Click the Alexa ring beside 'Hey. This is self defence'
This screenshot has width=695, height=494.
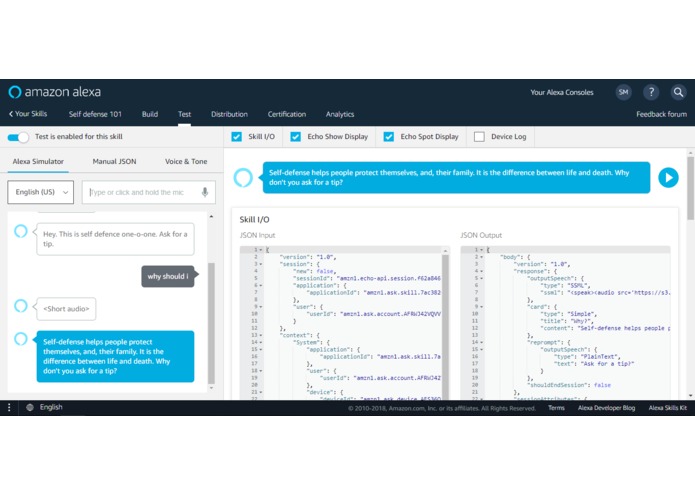coord(21,231)
